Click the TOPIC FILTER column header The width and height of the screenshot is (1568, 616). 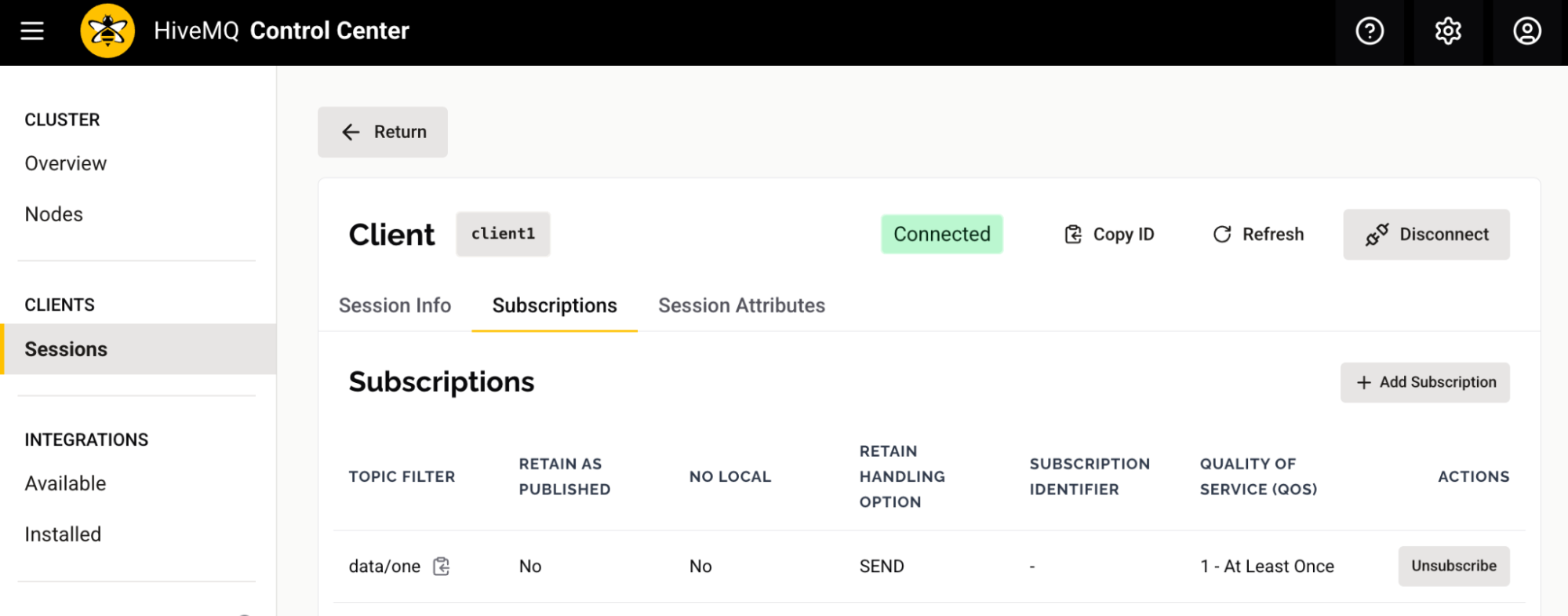click(x=402, y=476)
